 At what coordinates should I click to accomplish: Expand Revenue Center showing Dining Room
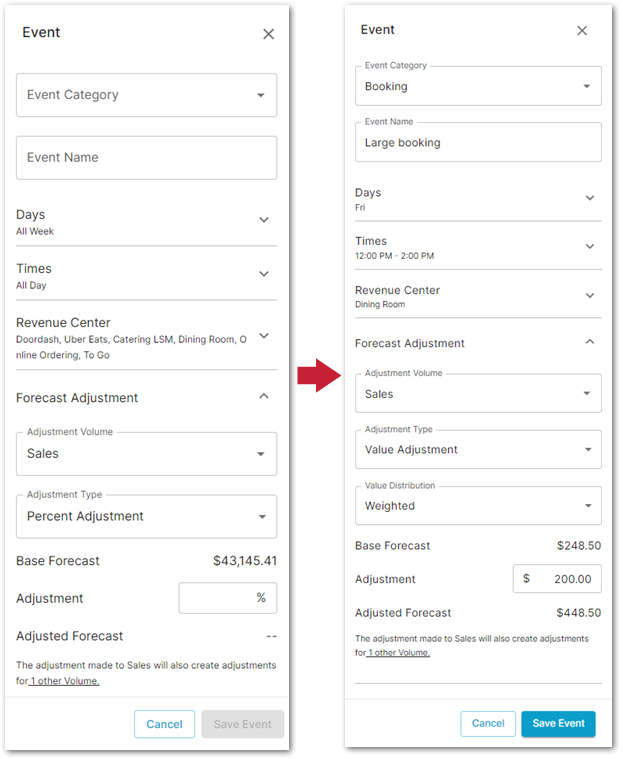coord(590,295)
